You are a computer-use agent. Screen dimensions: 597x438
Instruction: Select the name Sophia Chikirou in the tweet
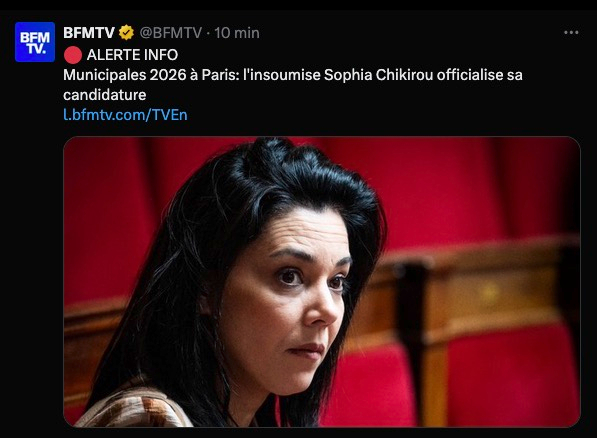(378, 75)
